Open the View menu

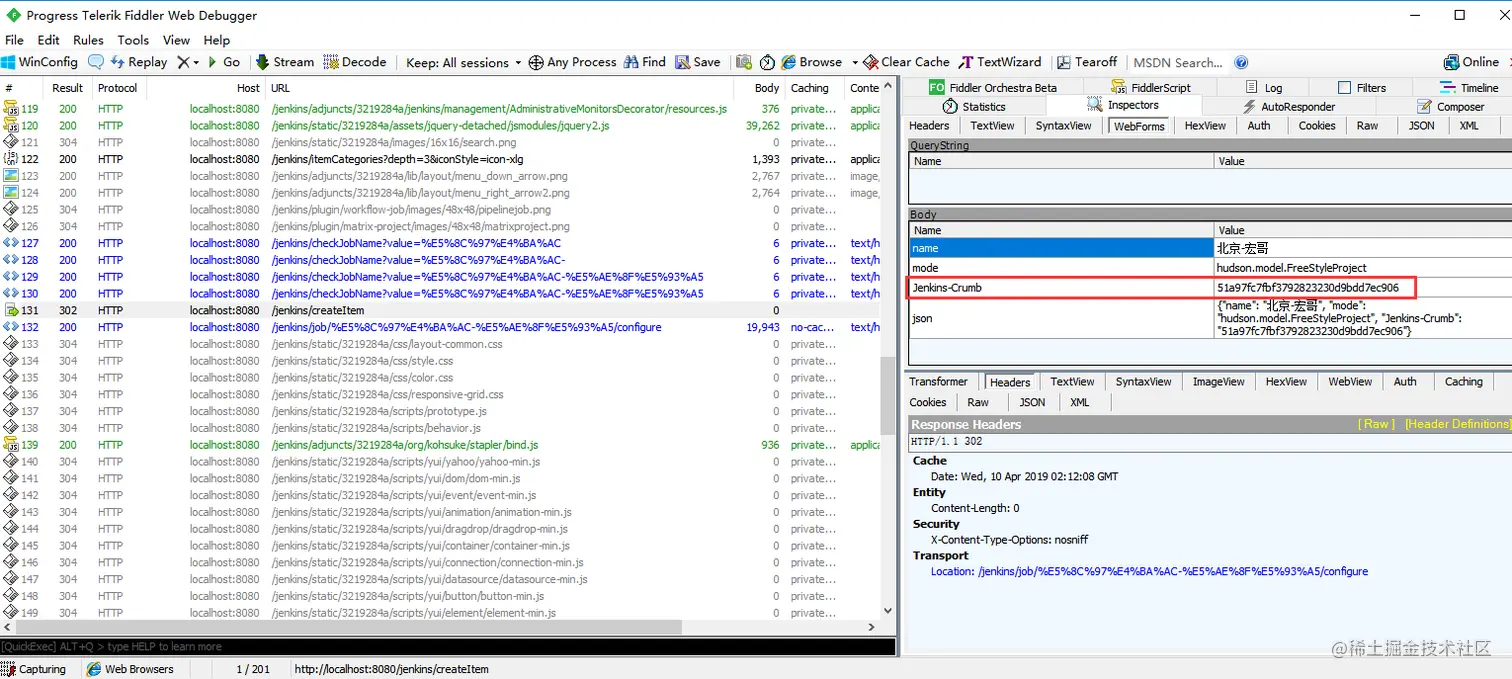(x=176, y=40)
